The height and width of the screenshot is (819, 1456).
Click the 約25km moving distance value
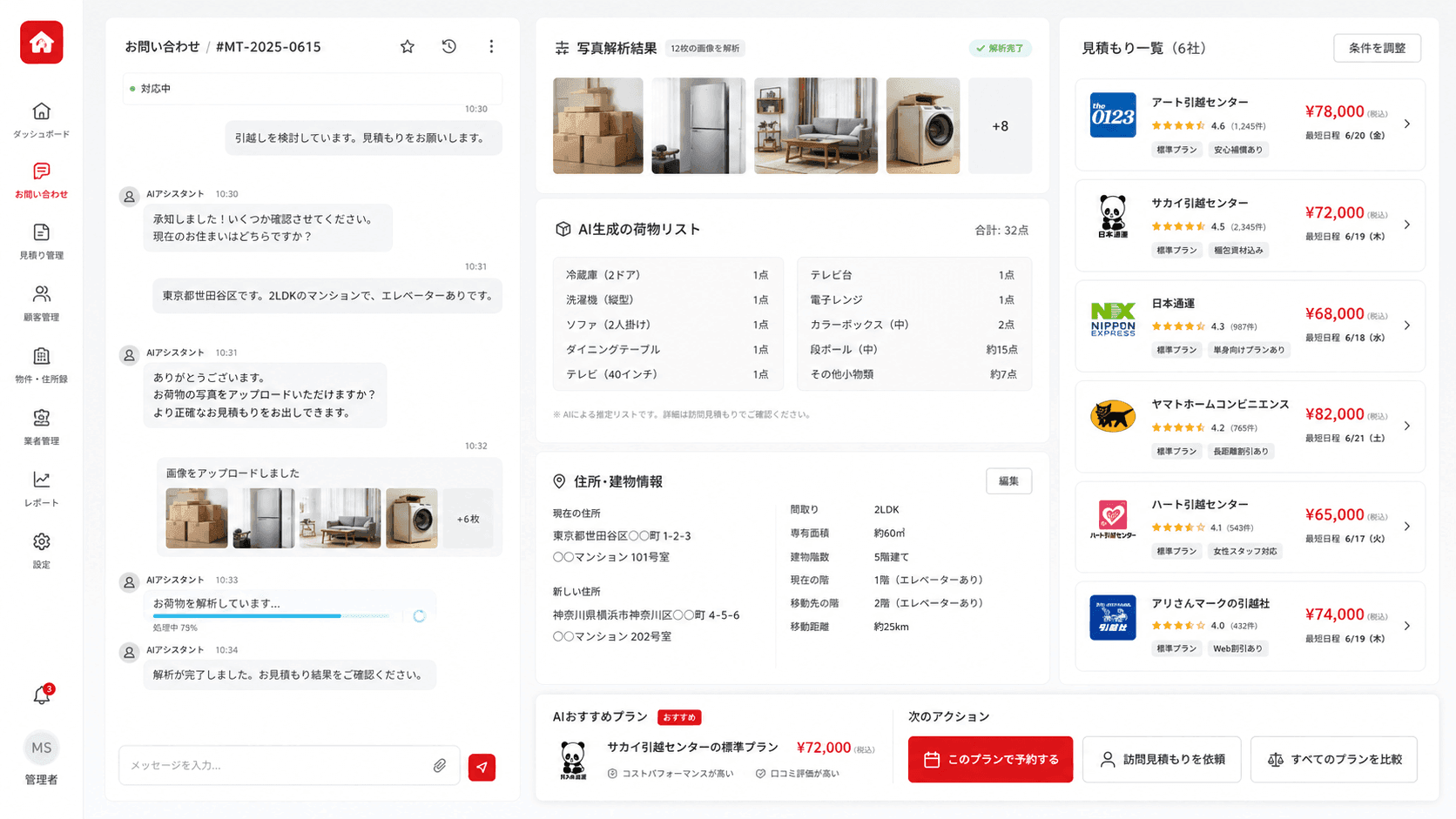891,627
